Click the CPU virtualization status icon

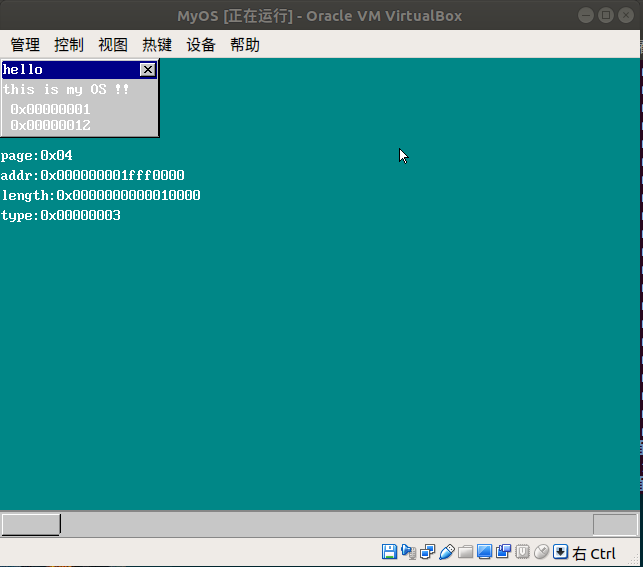[522, 552]
